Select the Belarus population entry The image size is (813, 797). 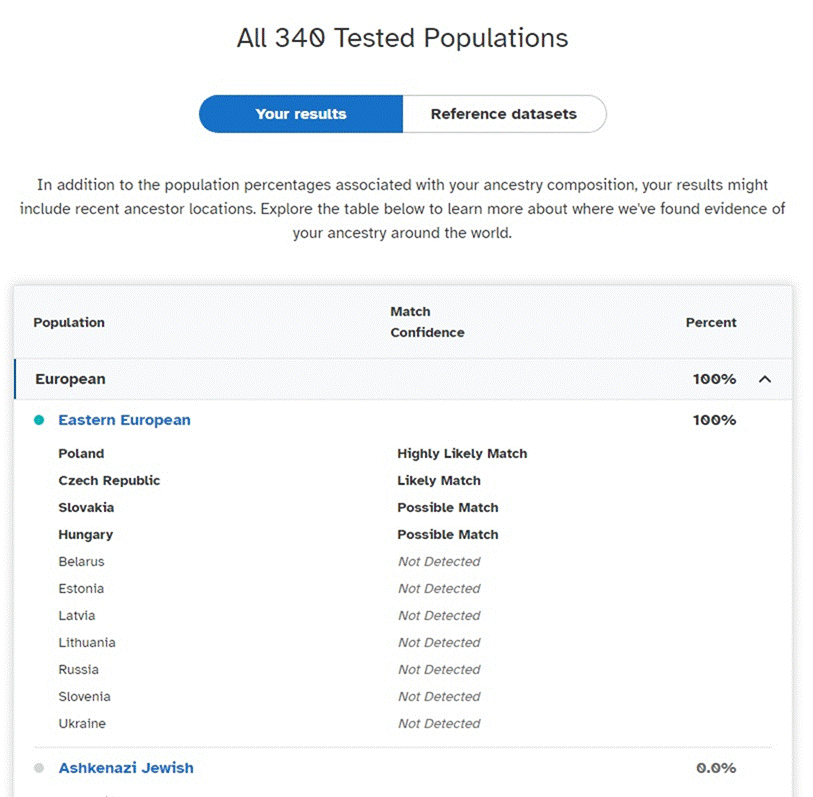pos(81,562)
